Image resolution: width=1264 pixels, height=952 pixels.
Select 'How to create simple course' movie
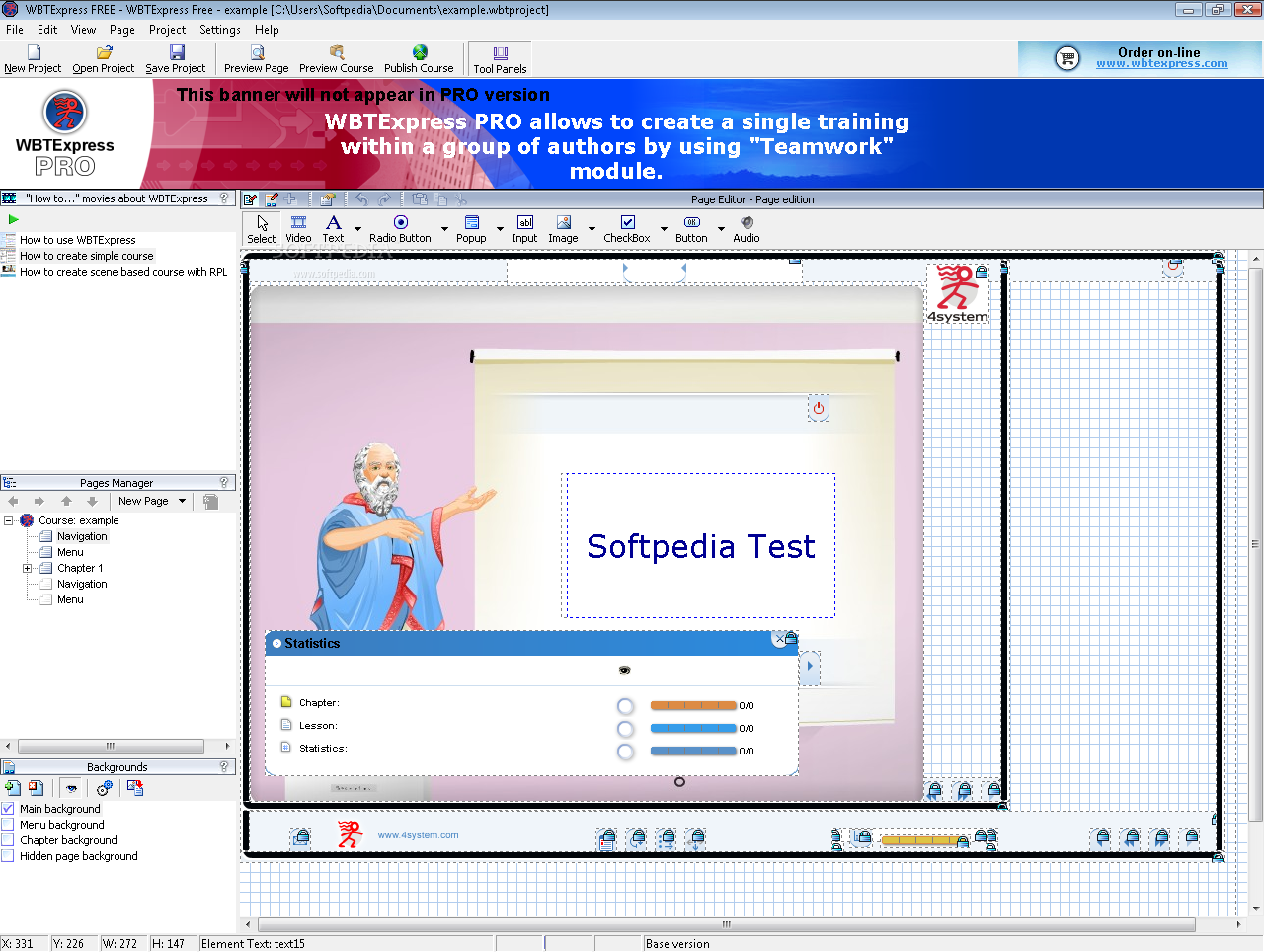click(x=87, y=256)
